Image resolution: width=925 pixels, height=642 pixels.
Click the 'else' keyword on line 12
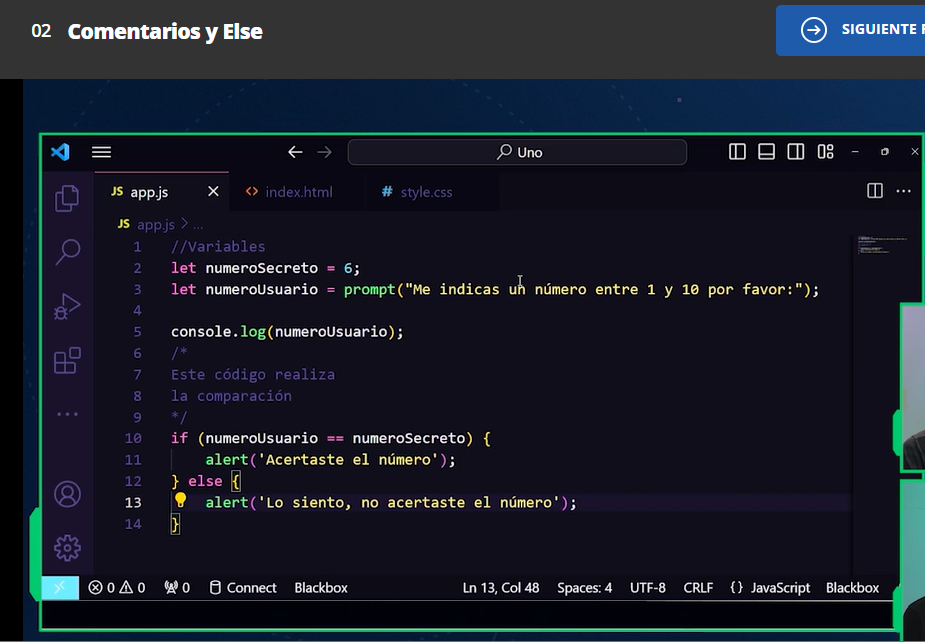205,482
